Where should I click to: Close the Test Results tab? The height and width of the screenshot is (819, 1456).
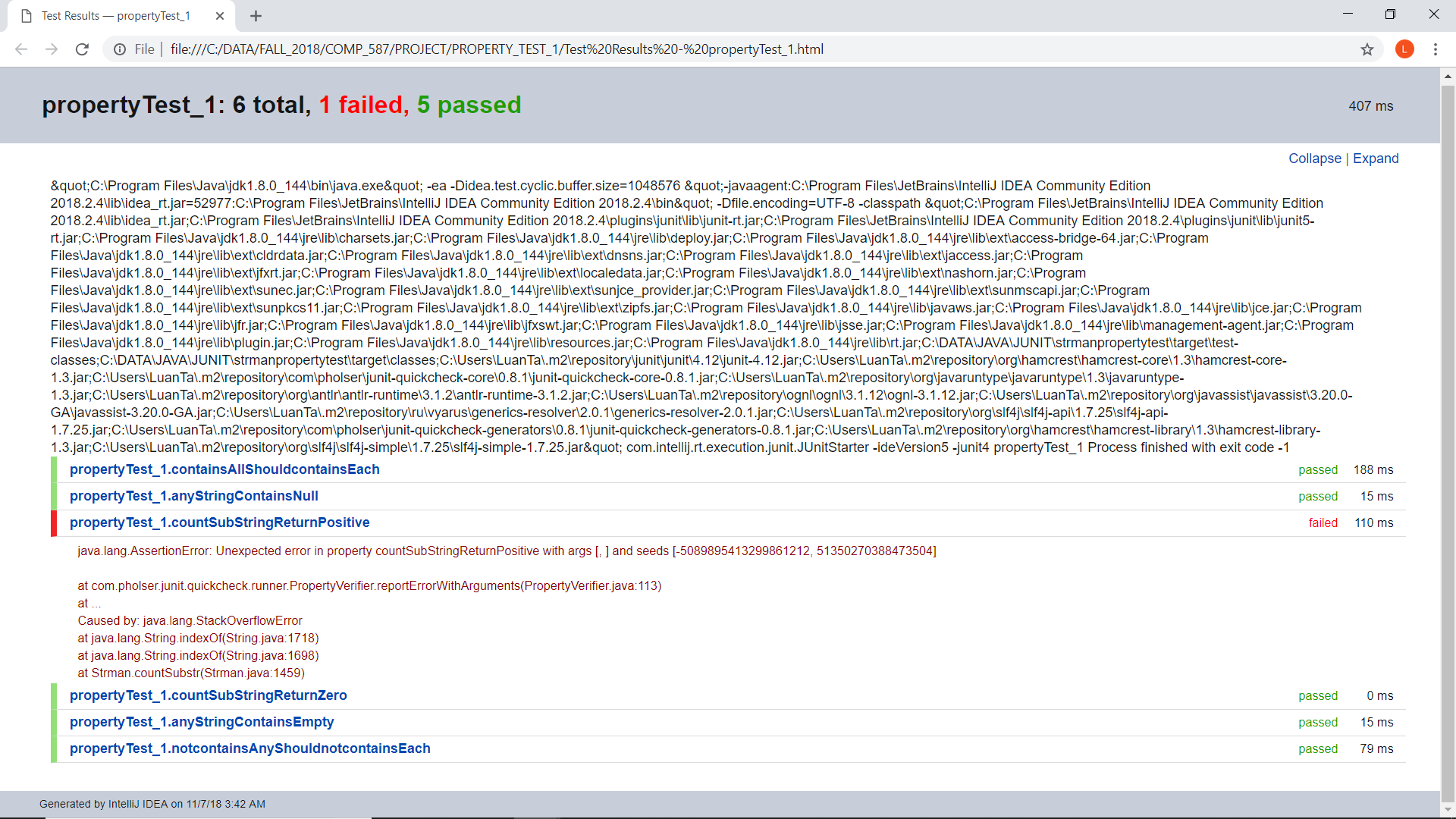(220, 16)
